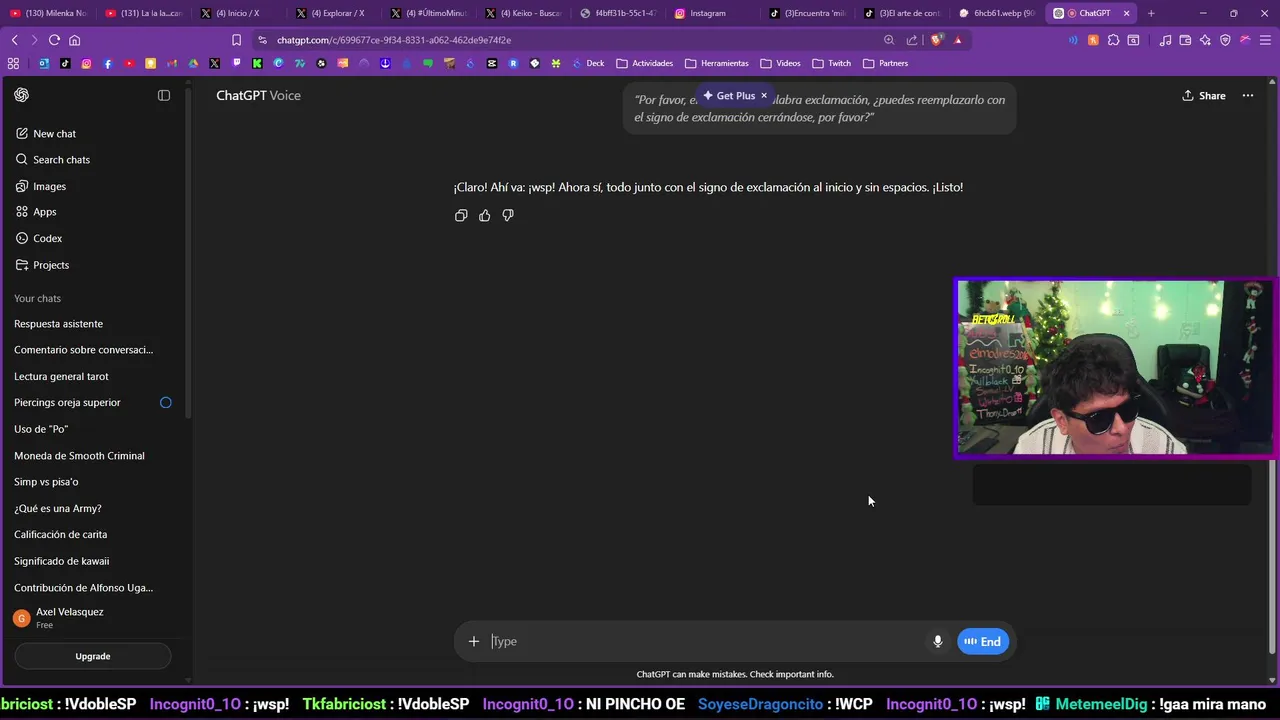
Task: Bookmark this page with the bookmark icon
Action: pos(236,40)
